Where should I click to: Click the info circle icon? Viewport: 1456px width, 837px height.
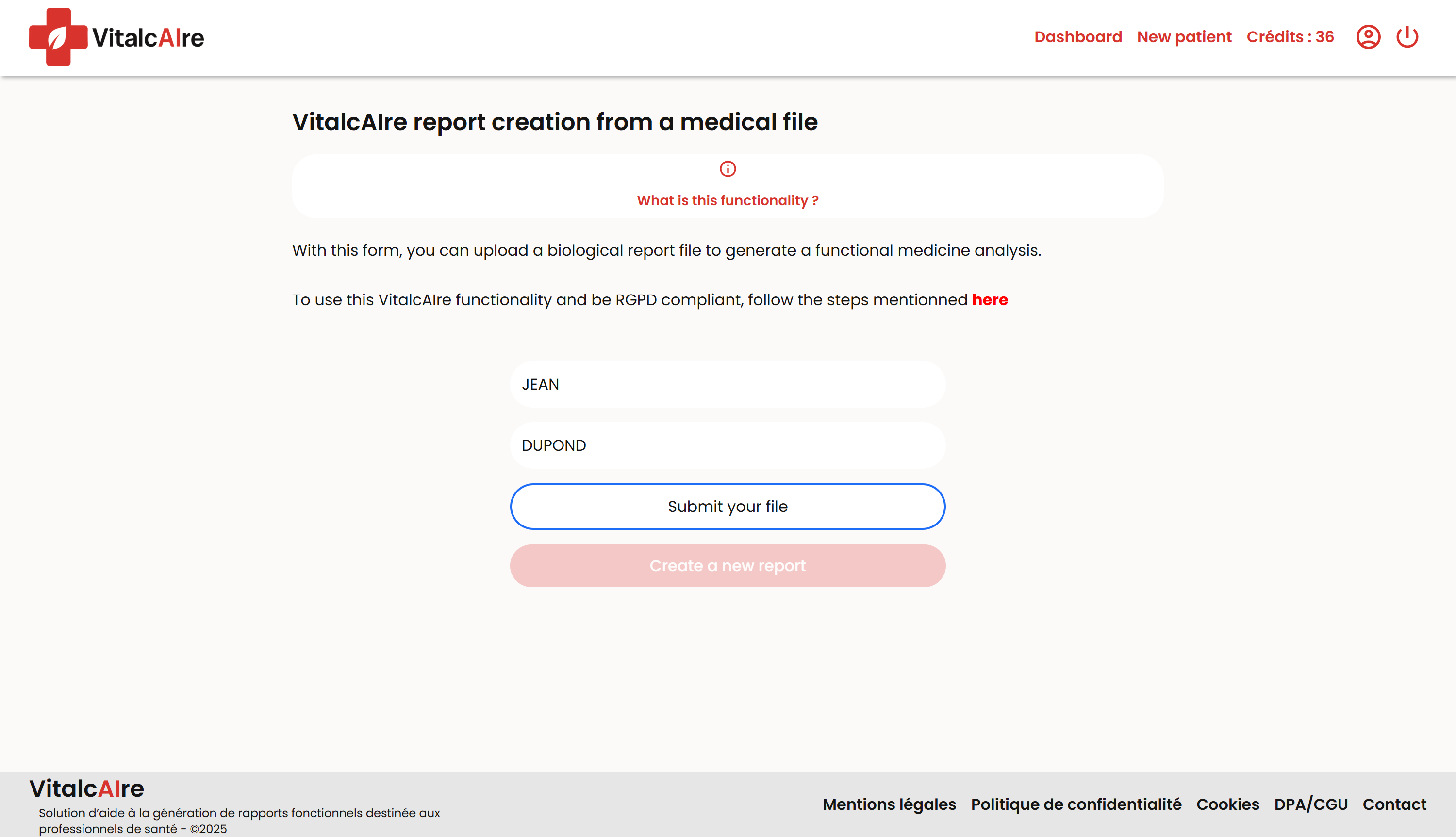727,169
